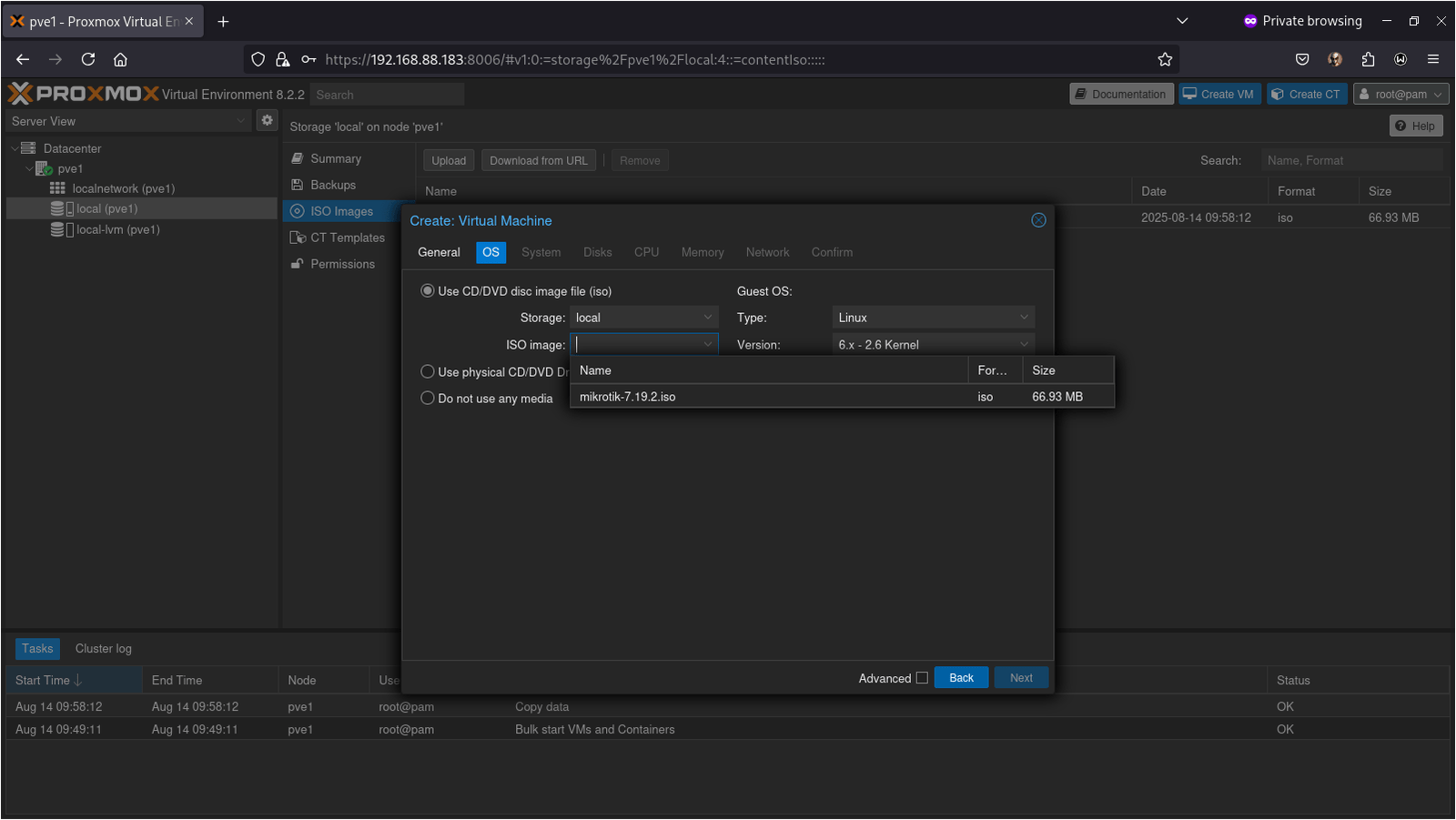The image size is (1456, 820).
Task: Select pve1 node in tree
Action: (70, 168)
